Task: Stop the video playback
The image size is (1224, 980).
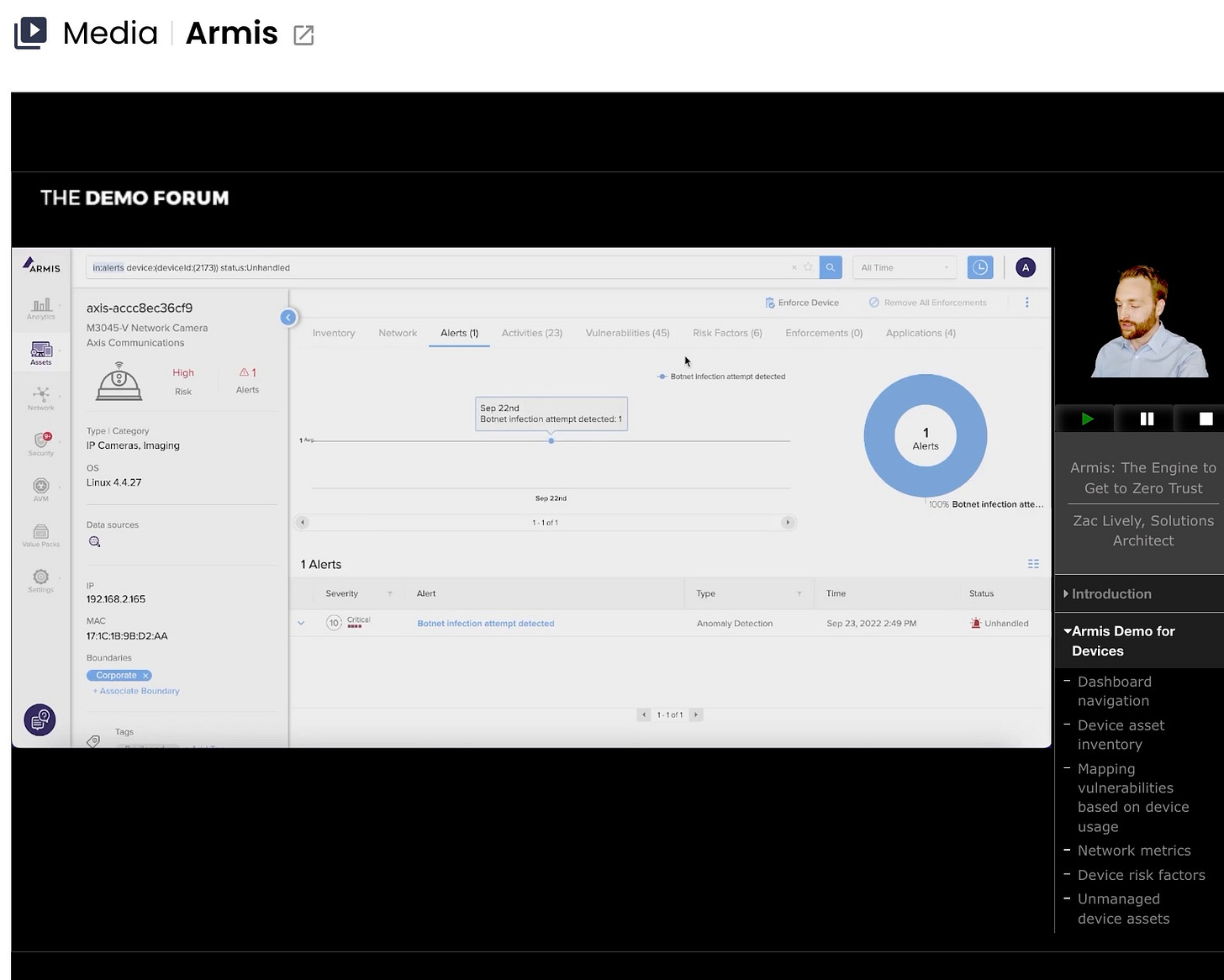Action: click(x=1206, y=419)
